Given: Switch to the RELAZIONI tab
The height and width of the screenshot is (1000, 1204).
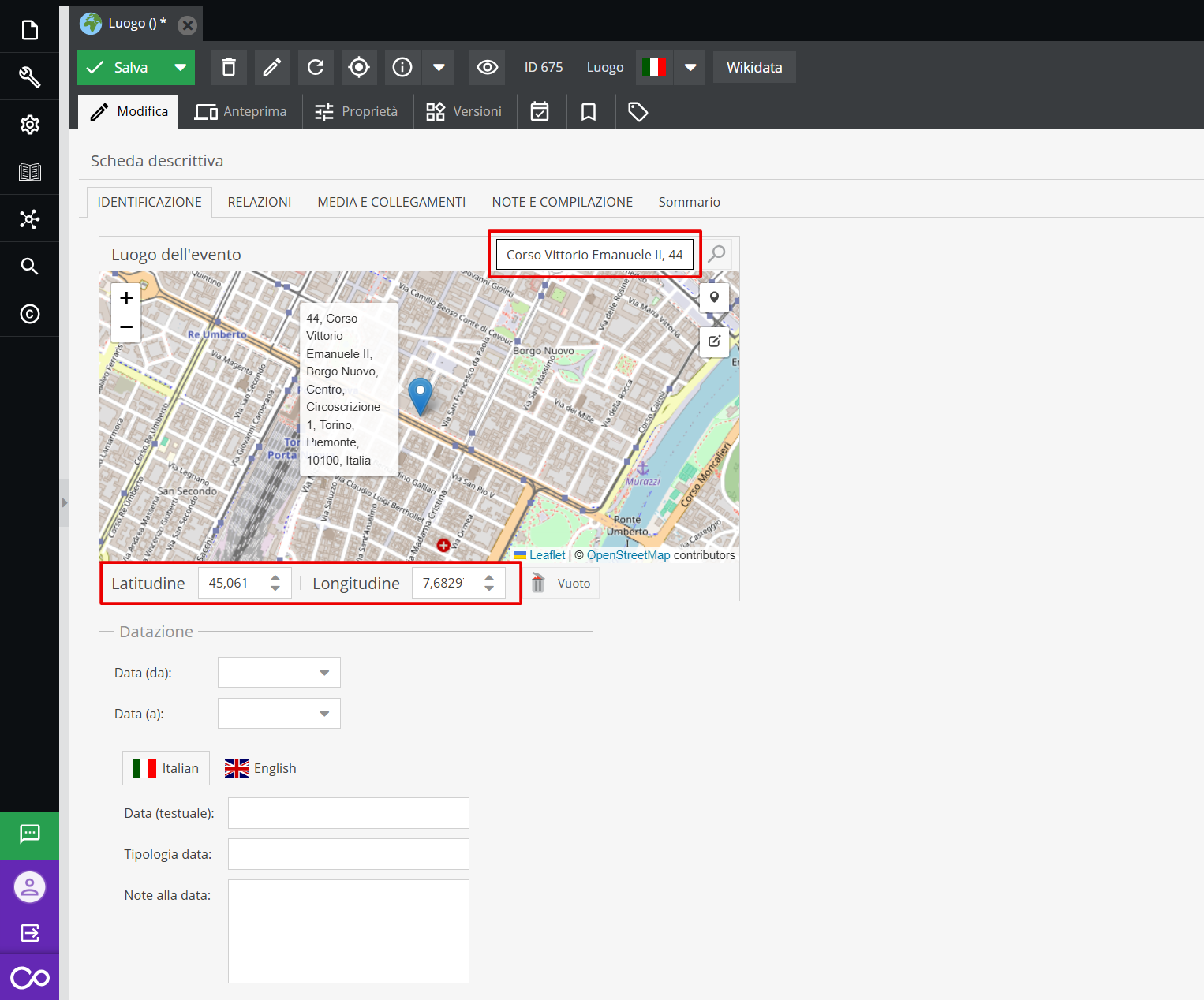Looking at the screenshot, I should [x=260, y=202].
